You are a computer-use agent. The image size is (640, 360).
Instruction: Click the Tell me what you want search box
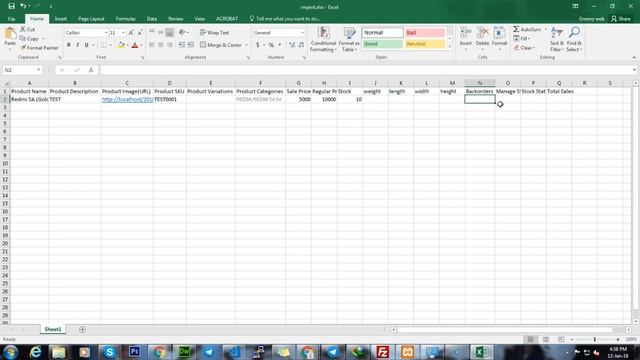(x=285, y=19)
